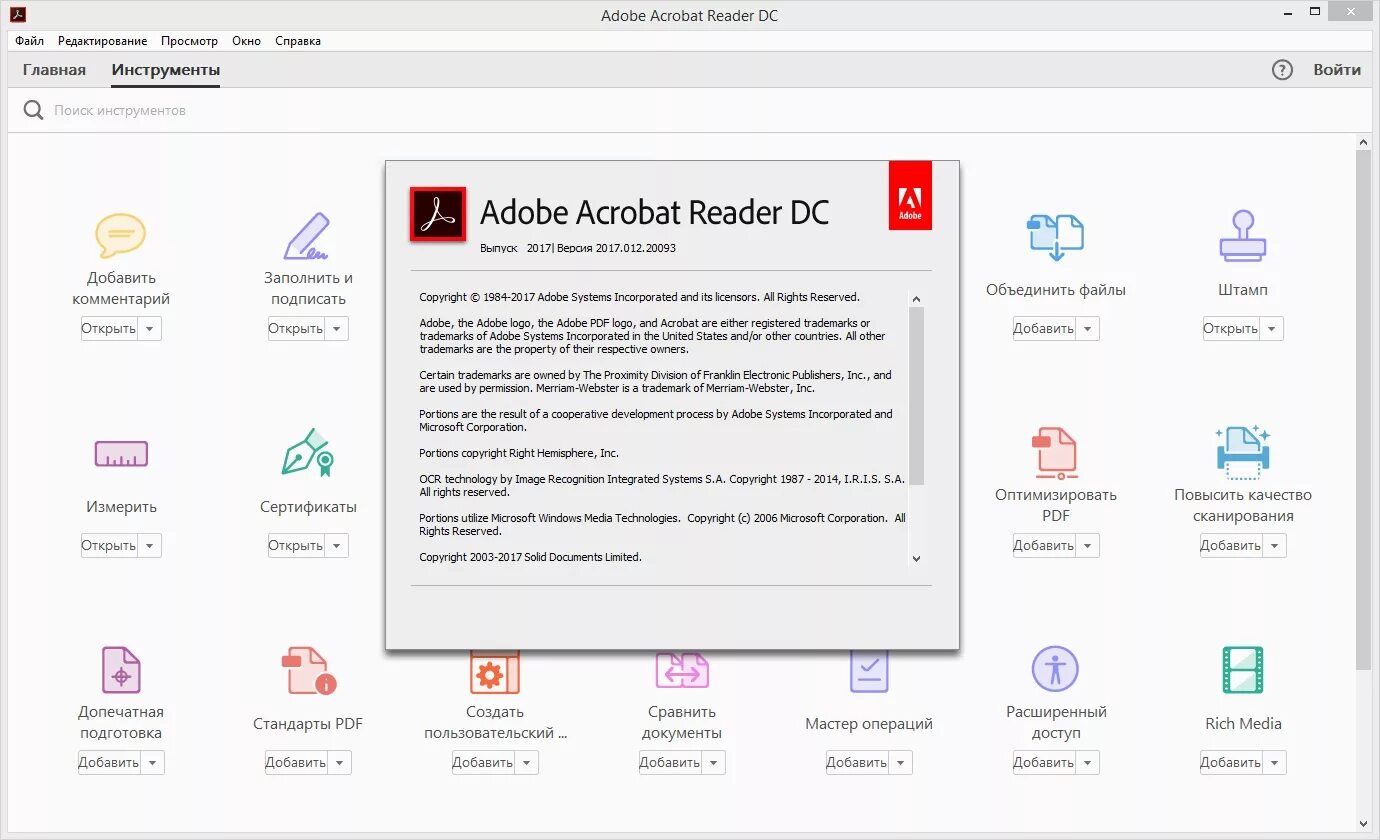Click Добавить under Rich Media
This screenshot has height=840, width=1380.
click(1231, 762)
